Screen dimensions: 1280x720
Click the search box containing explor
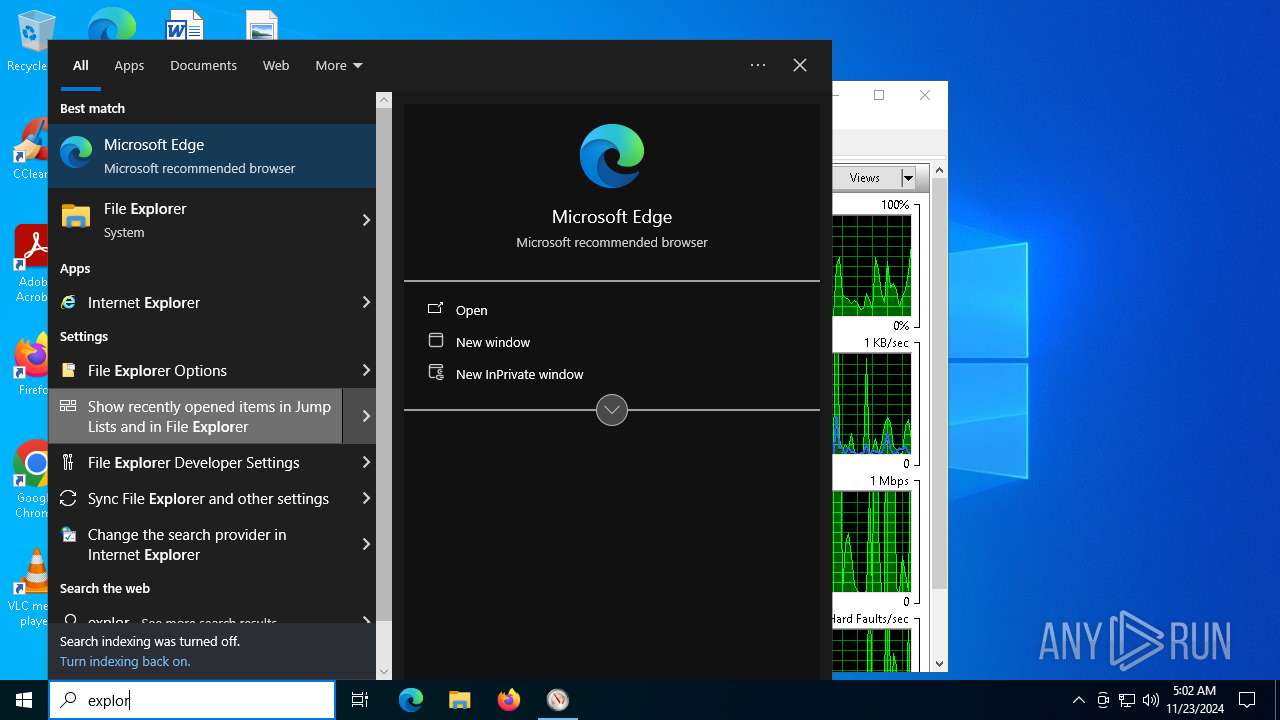[x=192, y=700]
